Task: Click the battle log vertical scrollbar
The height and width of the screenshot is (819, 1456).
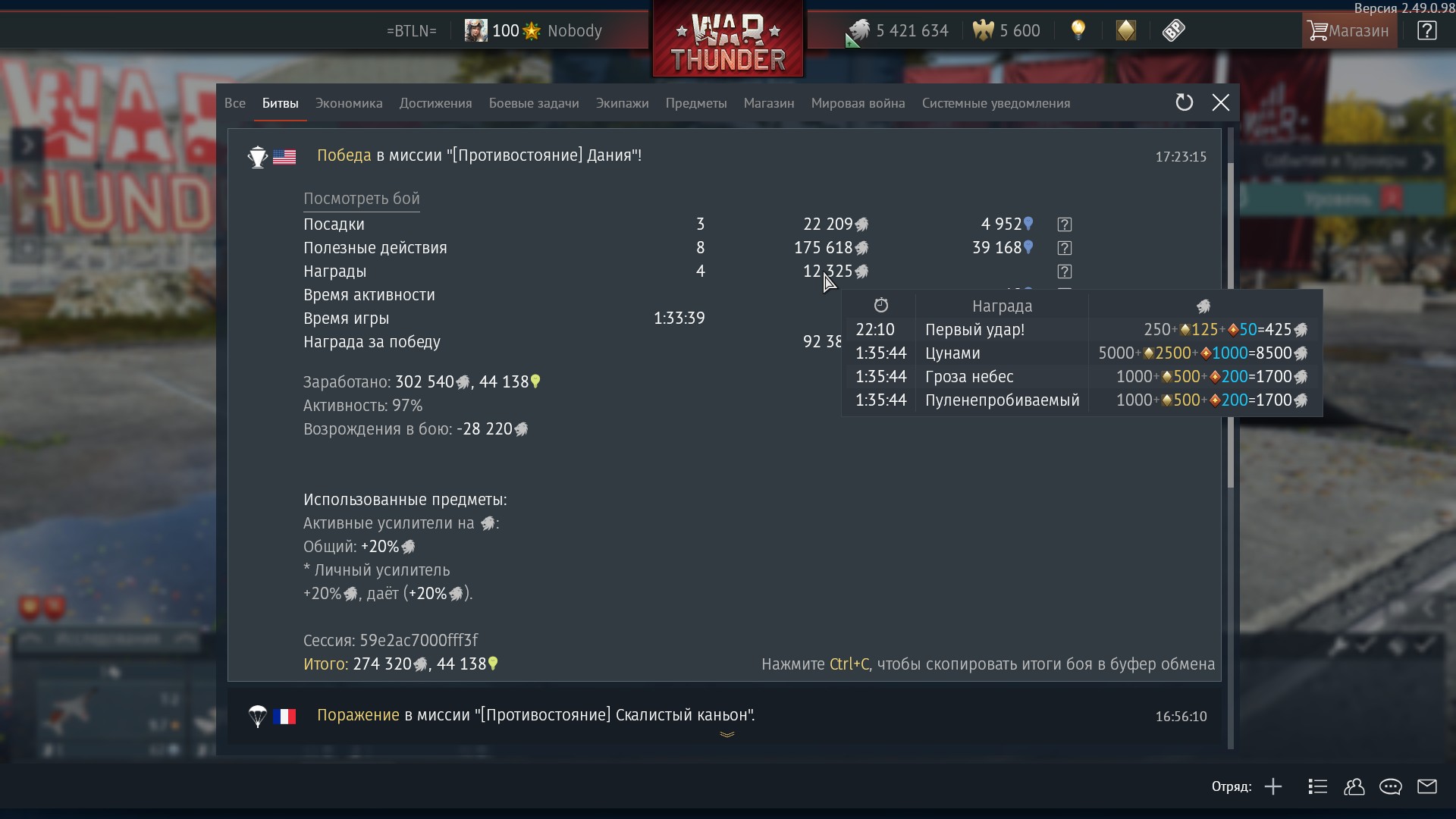Action: click(1231, 325)
